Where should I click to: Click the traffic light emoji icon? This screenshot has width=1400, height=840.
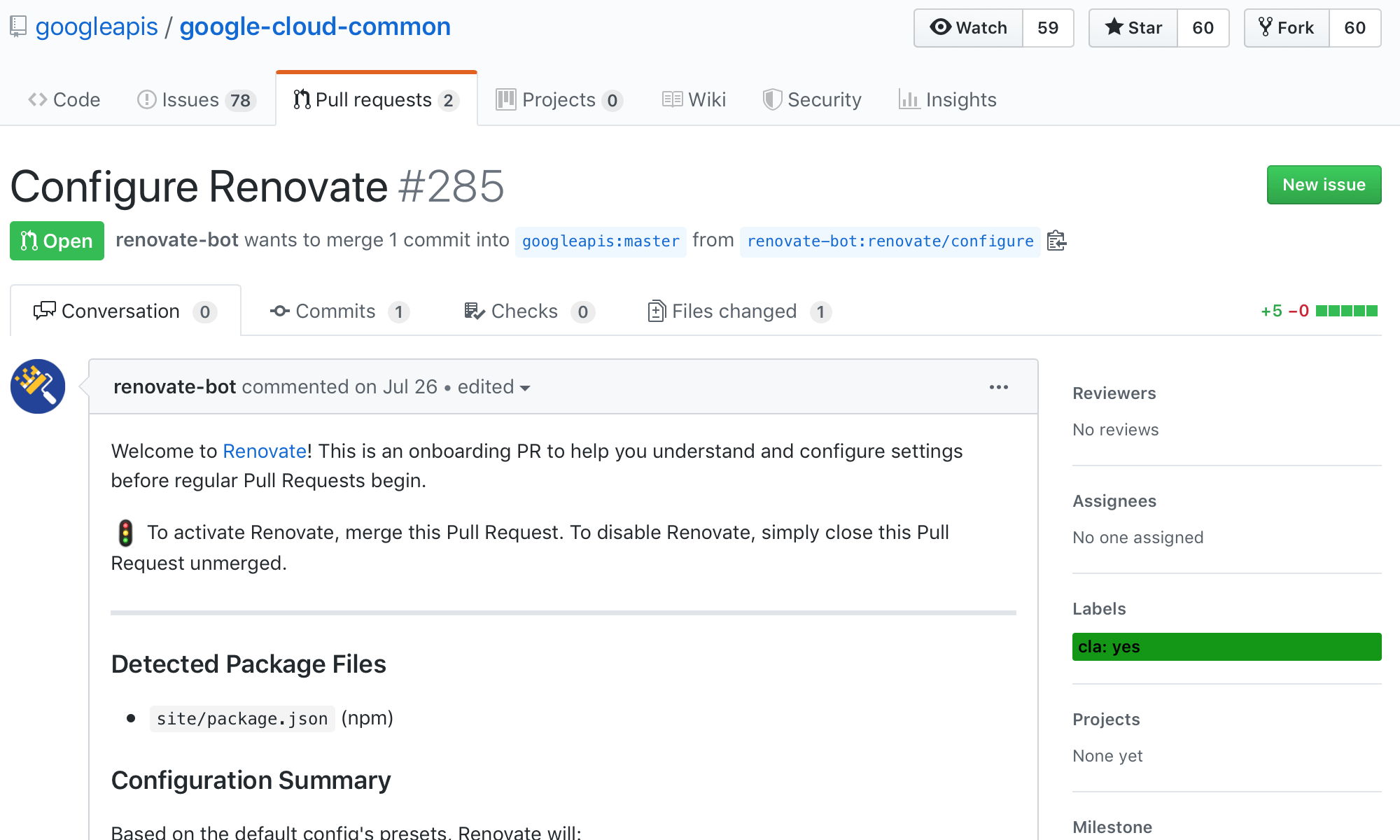tap(125, 533)
